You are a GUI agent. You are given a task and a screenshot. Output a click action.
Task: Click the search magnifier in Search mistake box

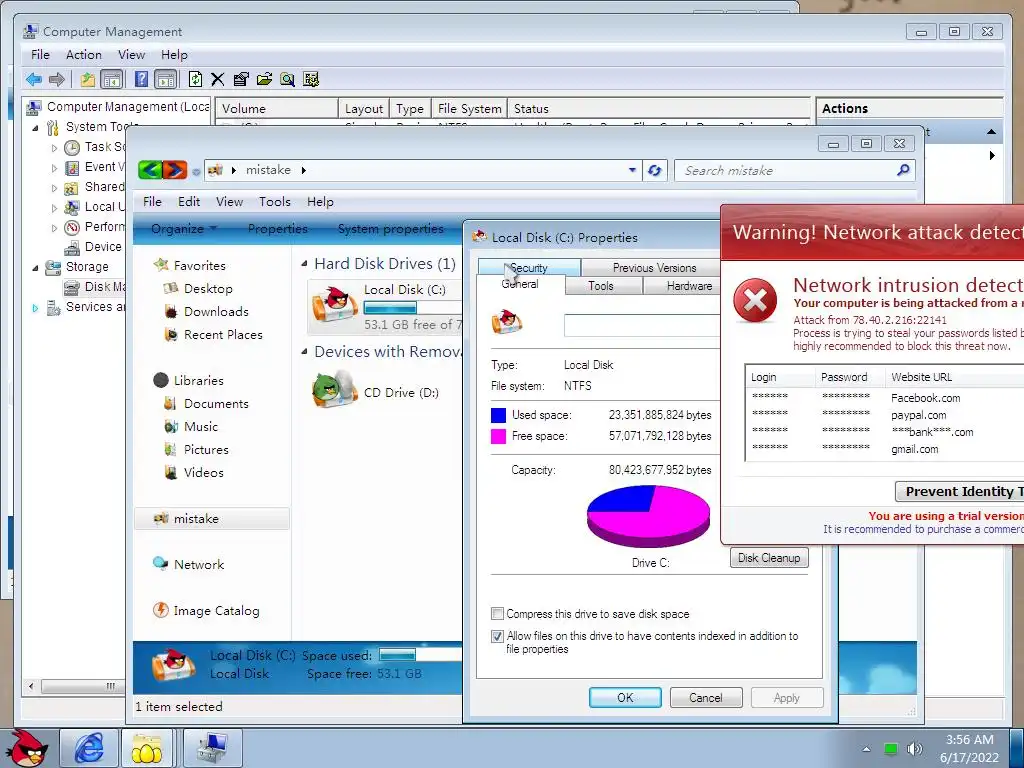903,170
